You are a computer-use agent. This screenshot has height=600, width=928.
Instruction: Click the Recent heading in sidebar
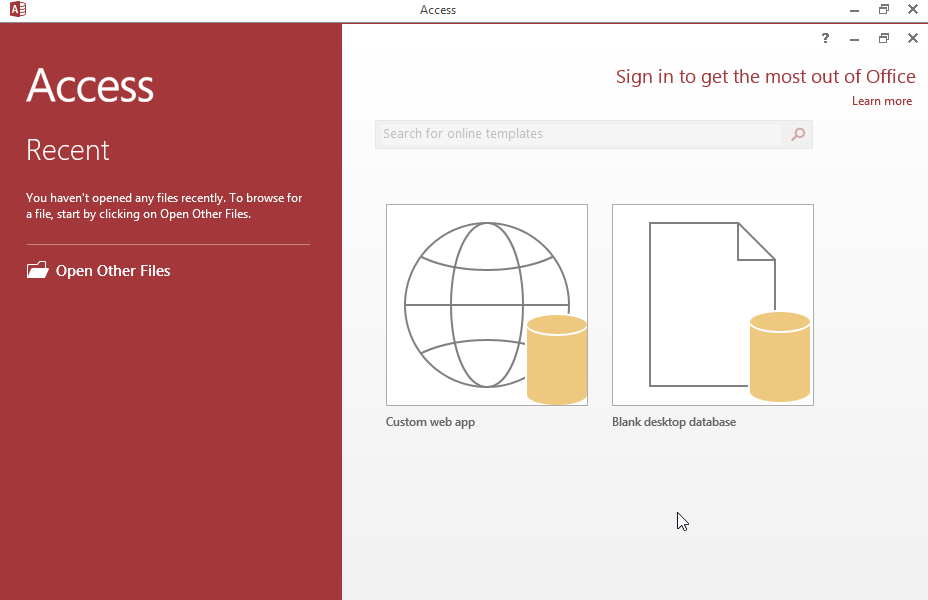tap(67, 150)
